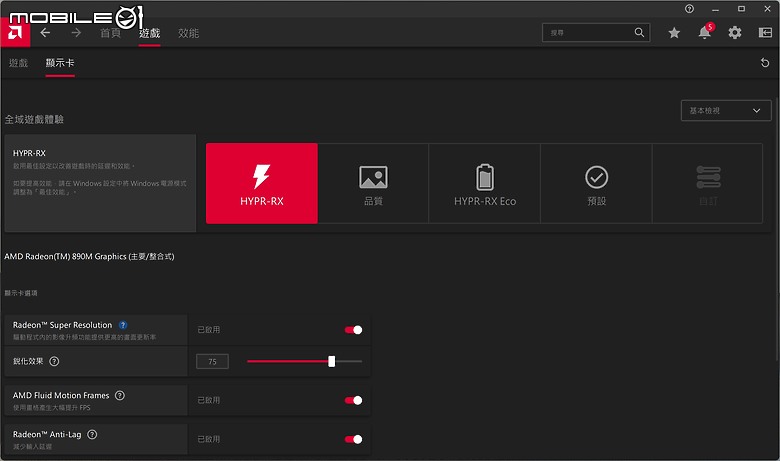Select the 預設 default profile tile
This screenshot has height=461, width=780.
pos(596,183)
